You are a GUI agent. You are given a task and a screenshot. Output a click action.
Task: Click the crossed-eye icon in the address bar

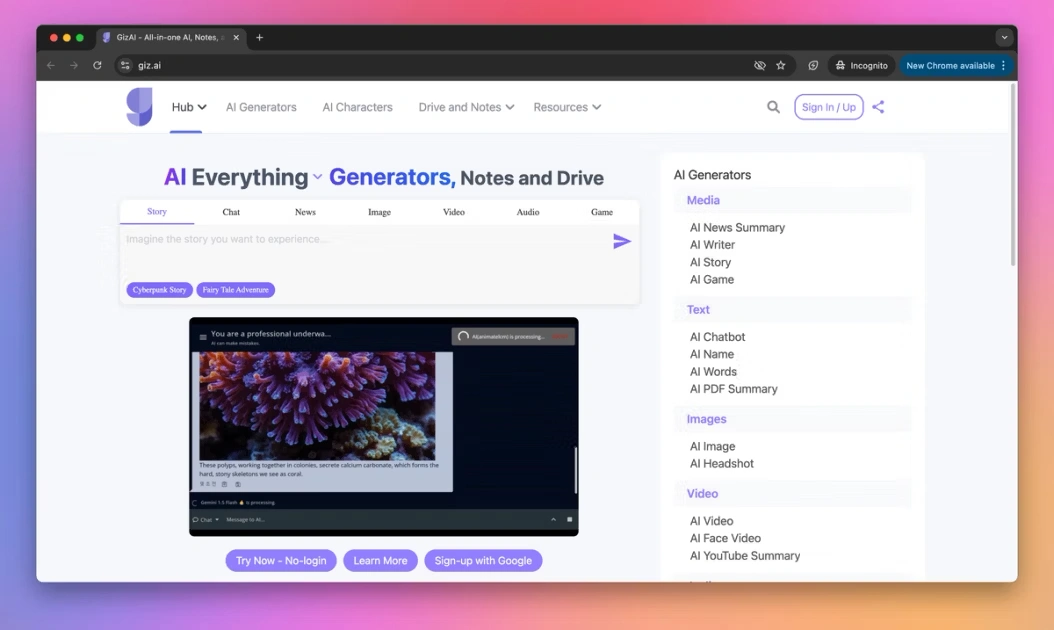pos(760,64)
